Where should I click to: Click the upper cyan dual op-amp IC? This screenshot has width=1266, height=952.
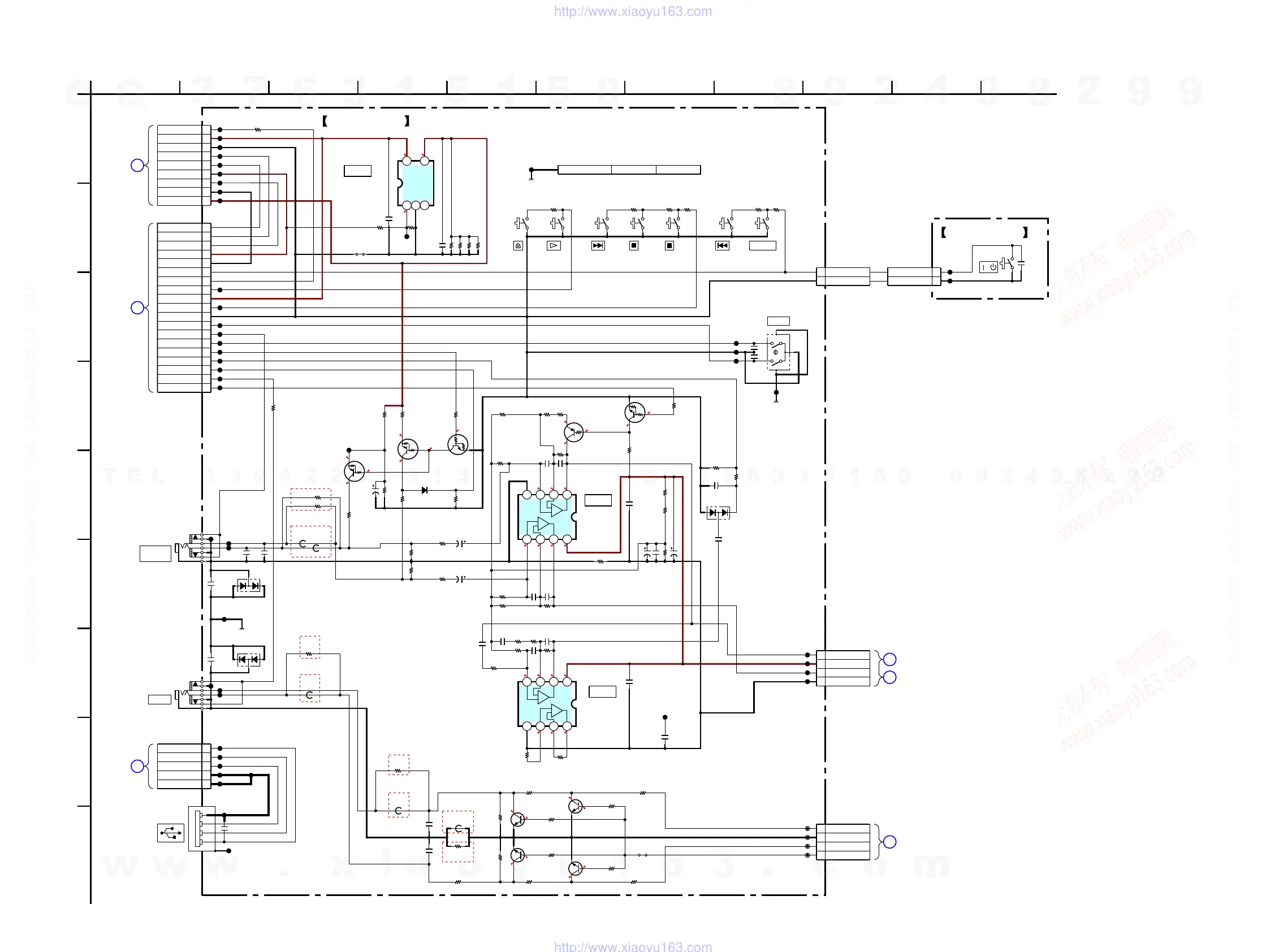(547, 517)
